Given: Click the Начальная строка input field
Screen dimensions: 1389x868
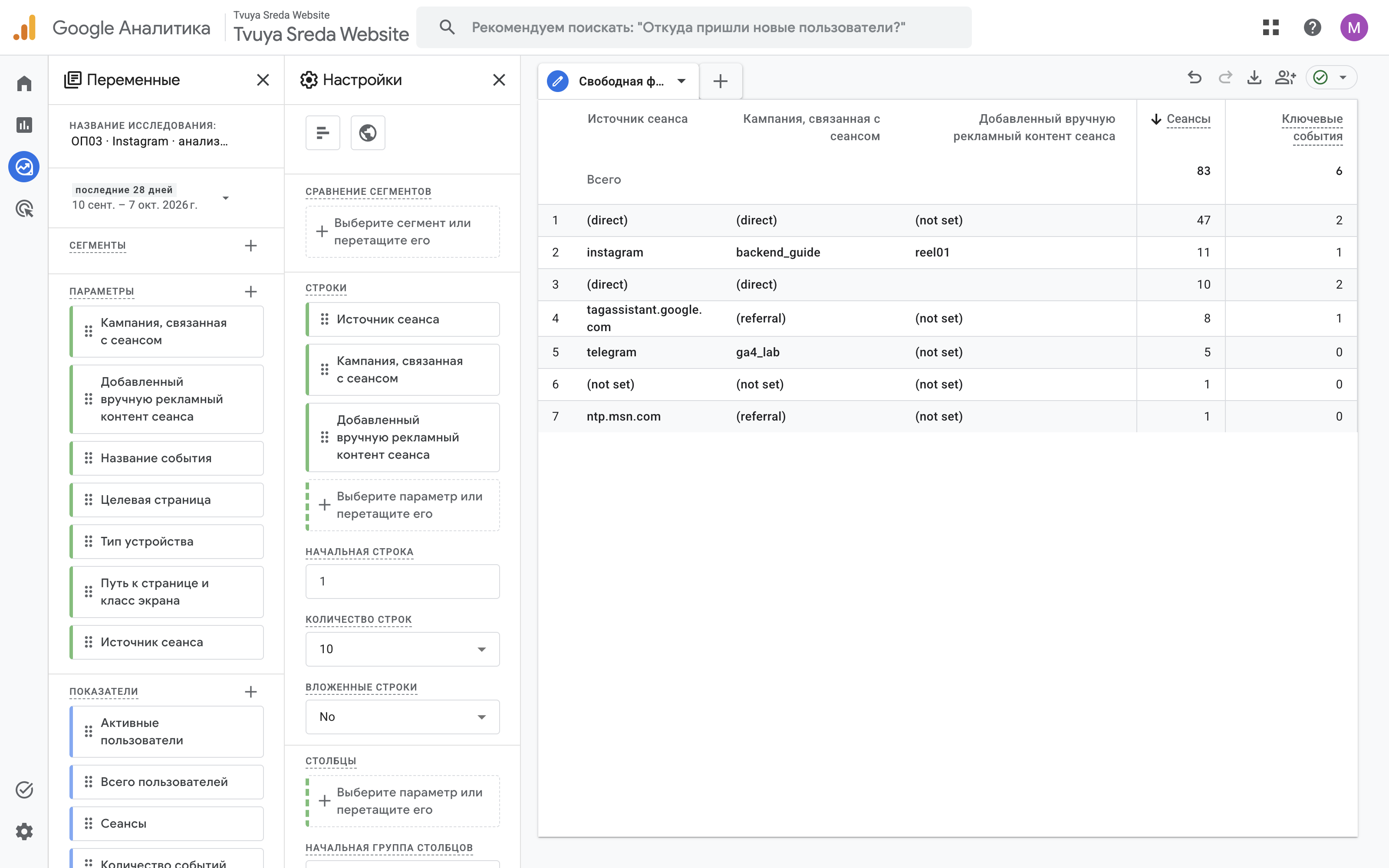Looking at the screenshot, I should tap(402, 582).
